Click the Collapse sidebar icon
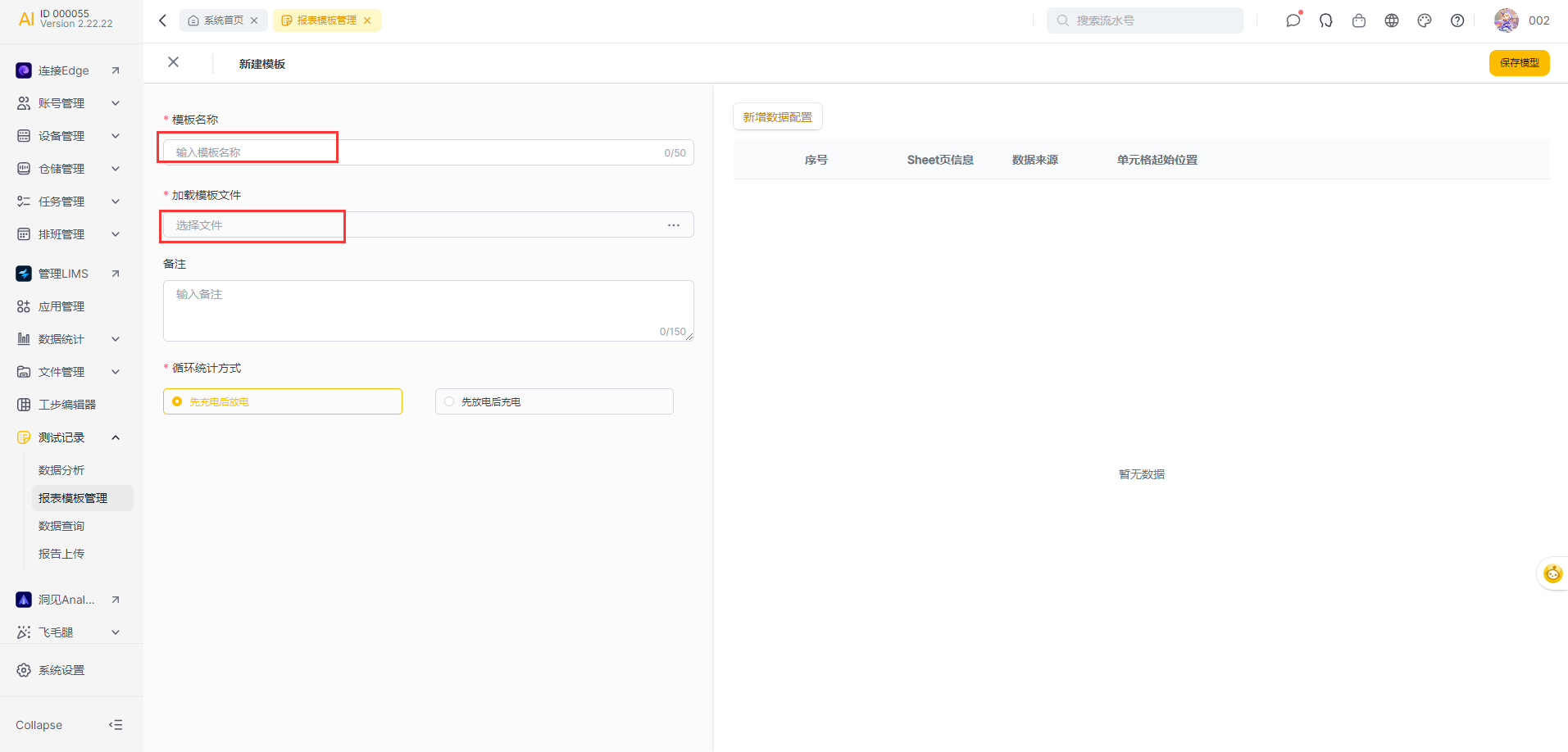Viewport: 1568px width, 752px height. [x=116, y=725]
